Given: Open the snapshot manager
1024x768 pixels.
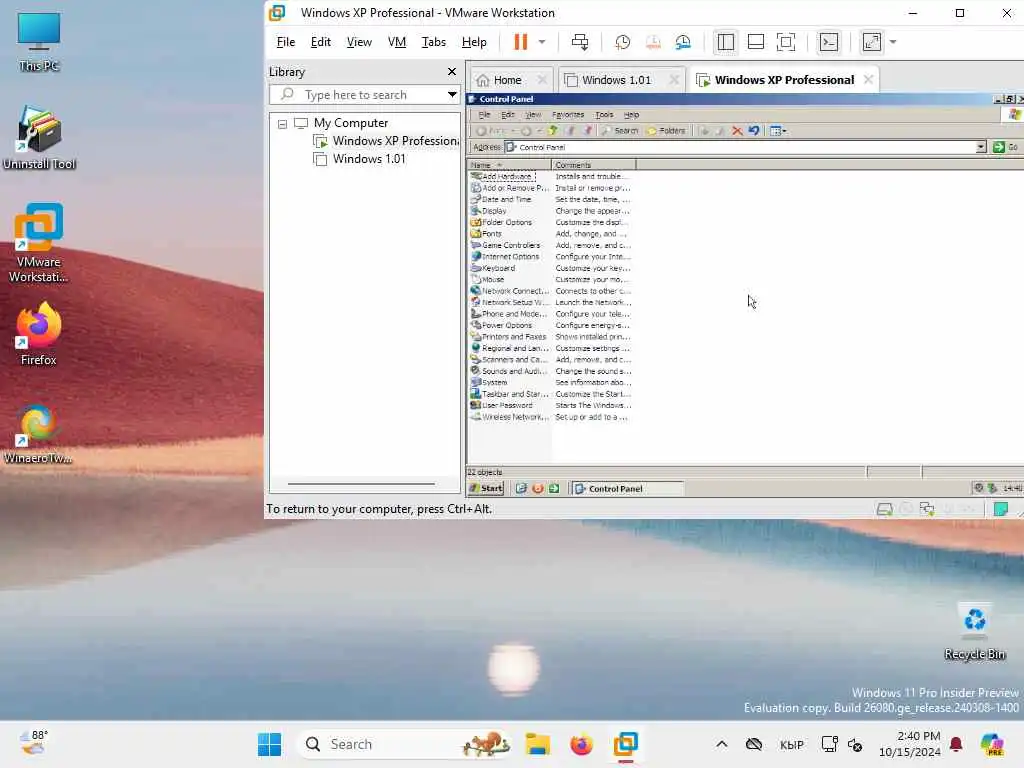Looking at the screenshot, I should point(683,42).
